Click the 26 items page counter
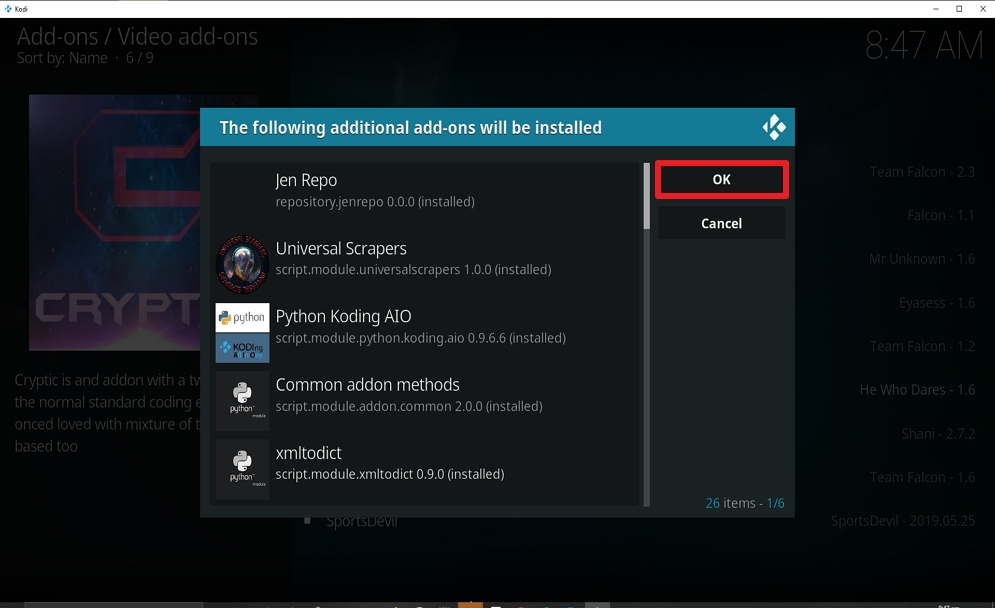The image size is (995, 608). [x=745, y=503]
